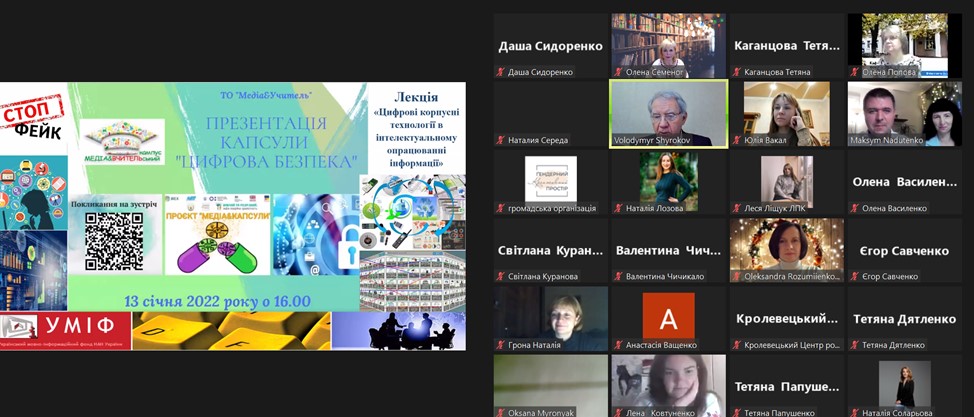Click the muted mic icon for Світлана Куранова
Image resolution: width=974 pixels, height=417 pixels.
tap(501, 276)
